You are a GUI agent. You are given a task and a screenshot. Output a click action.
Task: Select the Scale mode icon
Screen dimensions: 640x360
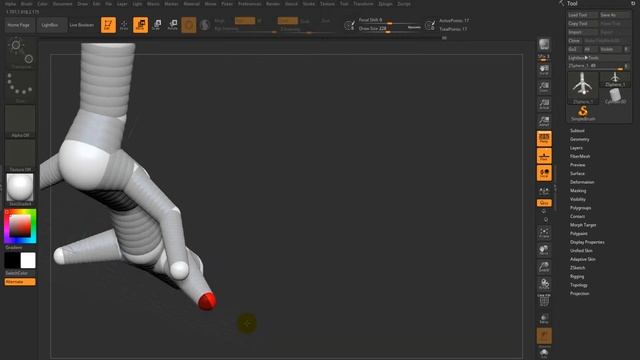tap(156, 25)
